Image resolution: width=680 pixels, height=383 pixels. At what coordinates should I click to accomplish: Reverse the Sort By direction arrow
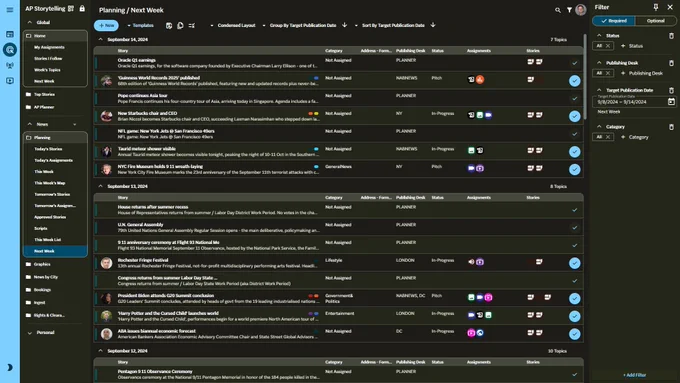433,25
